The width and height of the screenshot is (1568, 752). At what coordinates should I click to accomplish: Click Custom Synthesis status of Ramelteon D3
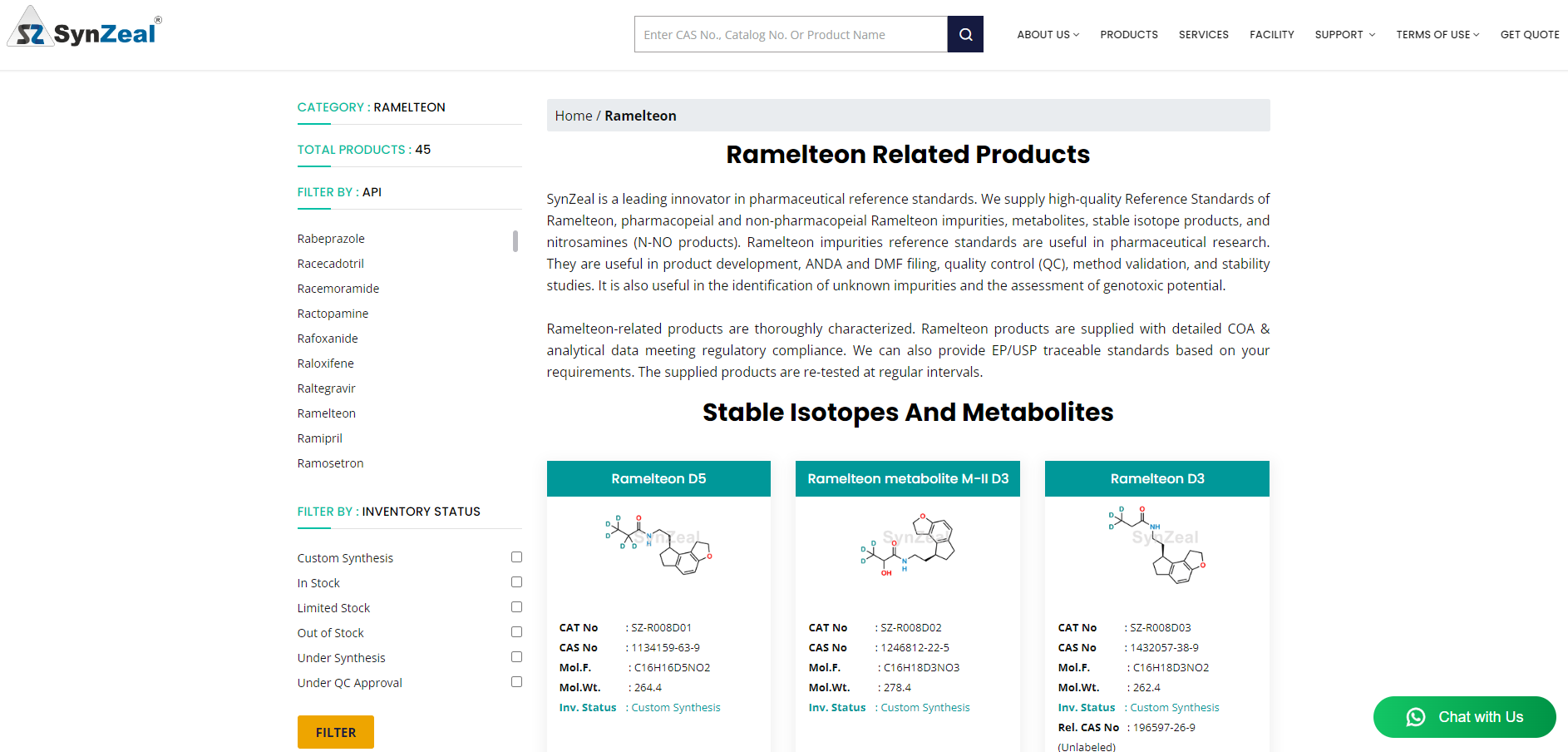[x=1175, y=708]
